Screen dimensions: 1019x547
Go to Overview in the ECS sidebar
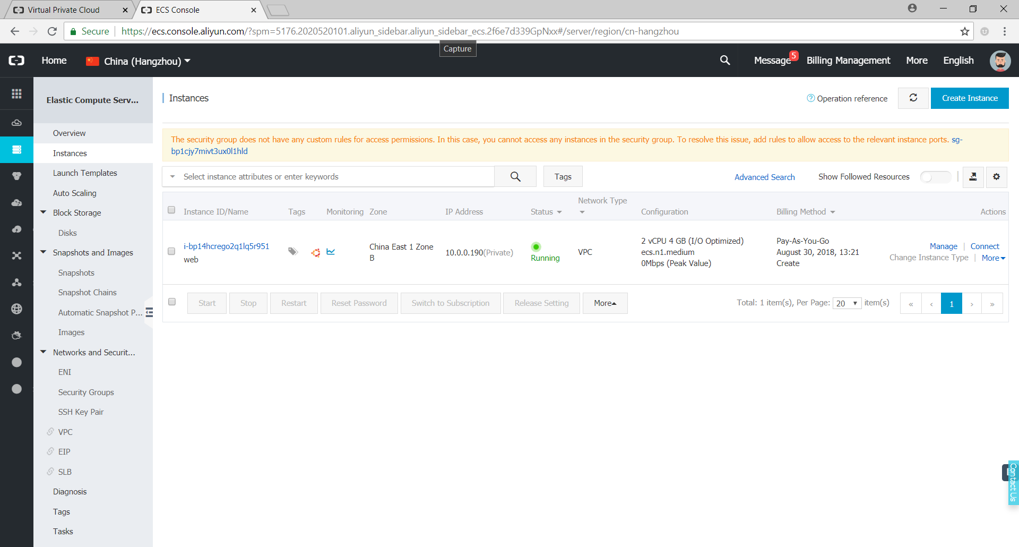pyautogui.click(x=69, y=133)
